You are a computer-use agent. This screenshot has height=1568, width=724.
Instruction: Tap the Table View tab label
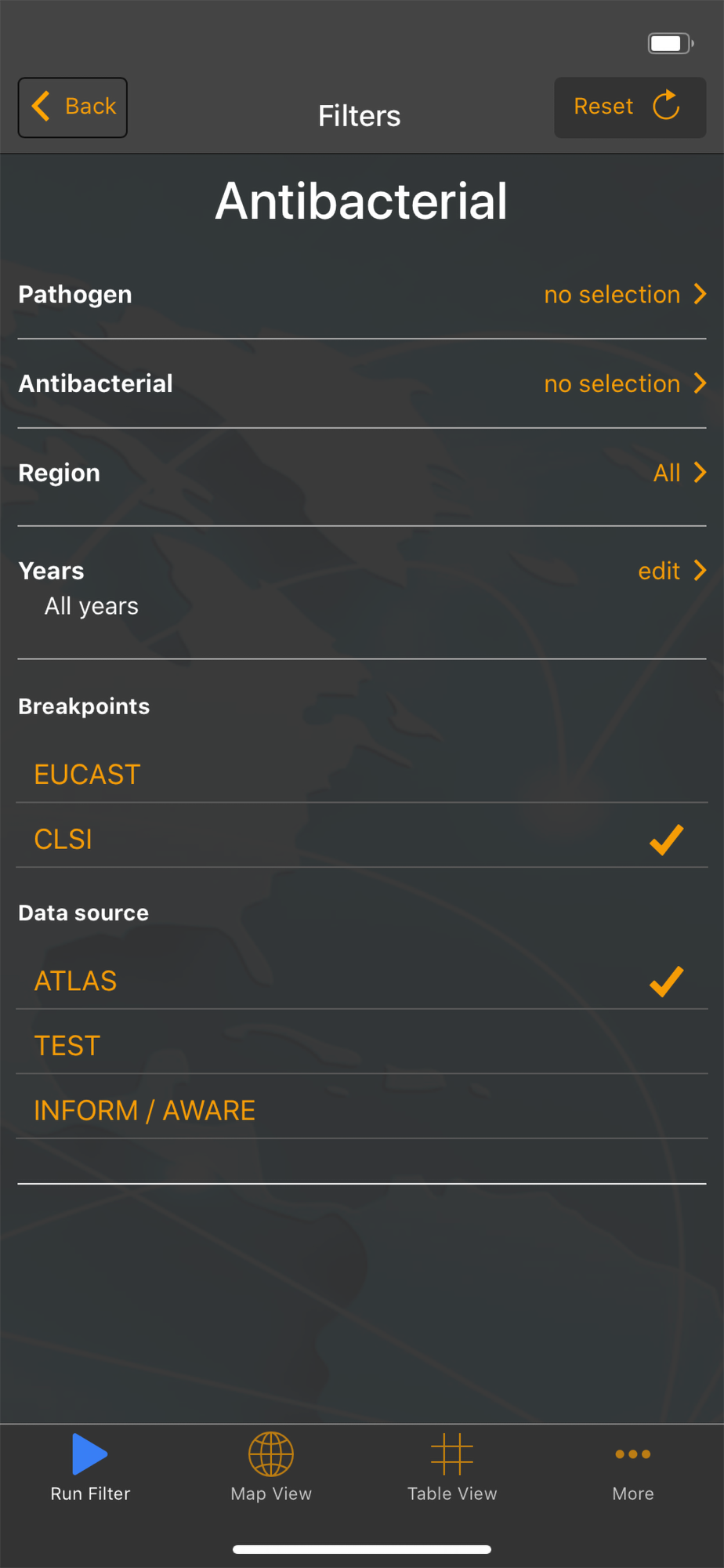pos(452,1494)
